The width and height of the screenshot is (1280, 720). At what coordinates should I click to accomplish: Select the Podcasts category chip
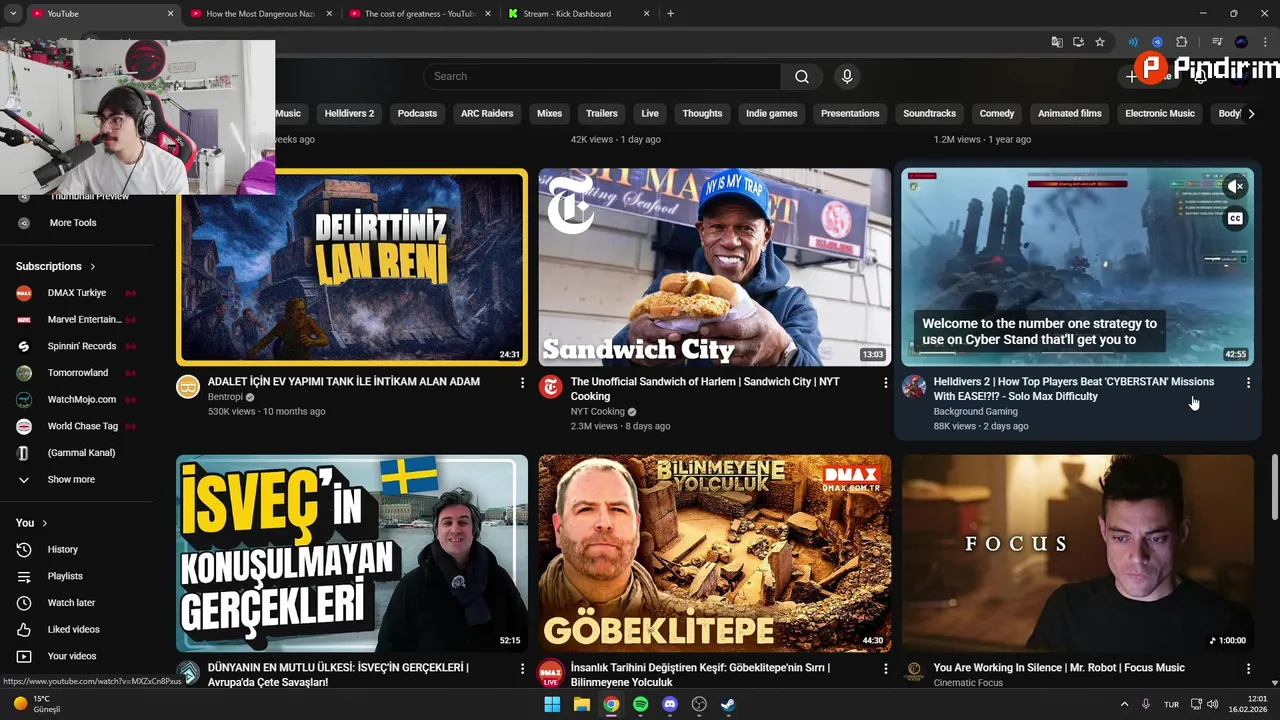[417, 113]
